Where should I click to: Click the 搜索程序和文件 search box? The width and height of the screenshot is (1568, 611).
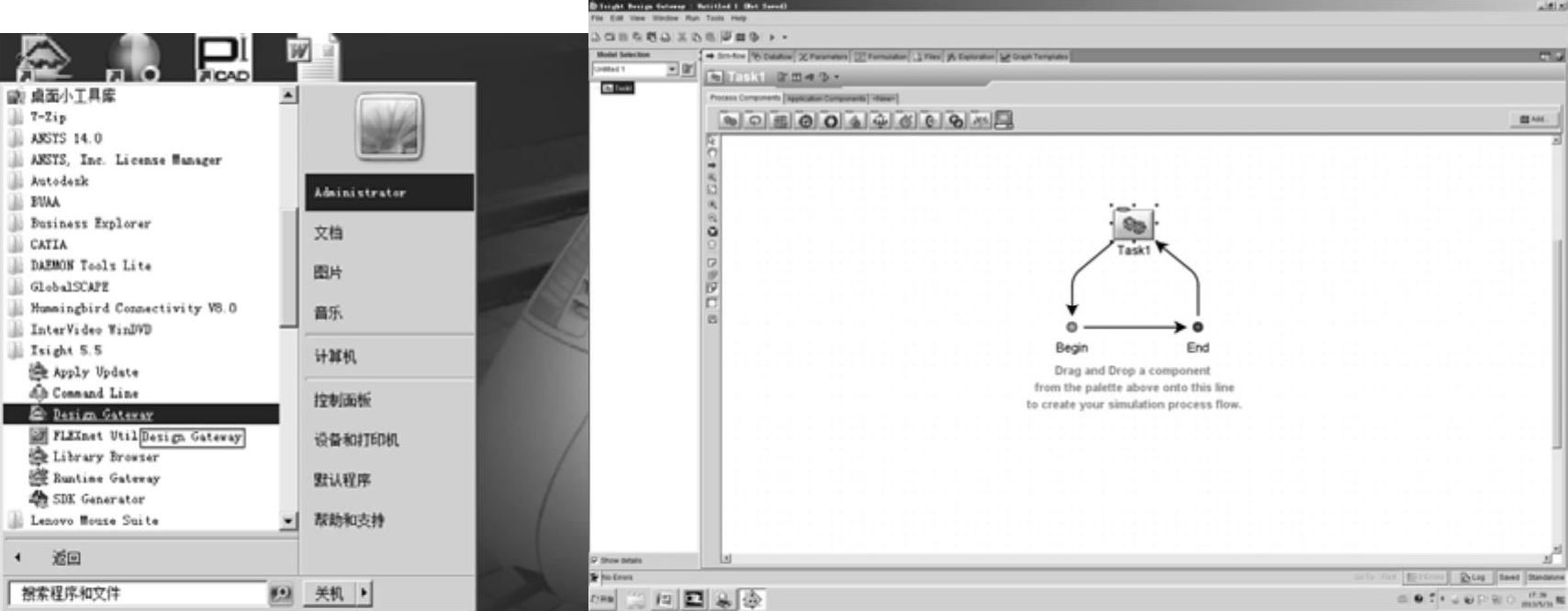pos(138,594)
